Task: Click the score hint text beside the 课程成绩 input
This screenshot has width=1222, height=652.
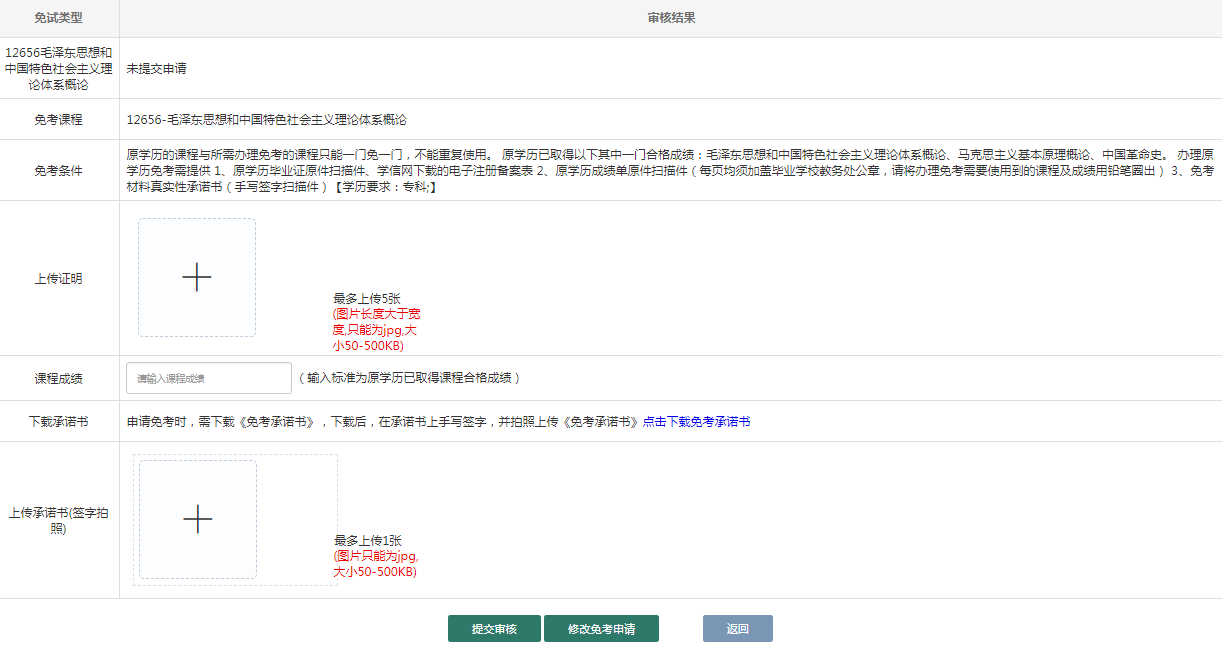Action: pos(409,378)
